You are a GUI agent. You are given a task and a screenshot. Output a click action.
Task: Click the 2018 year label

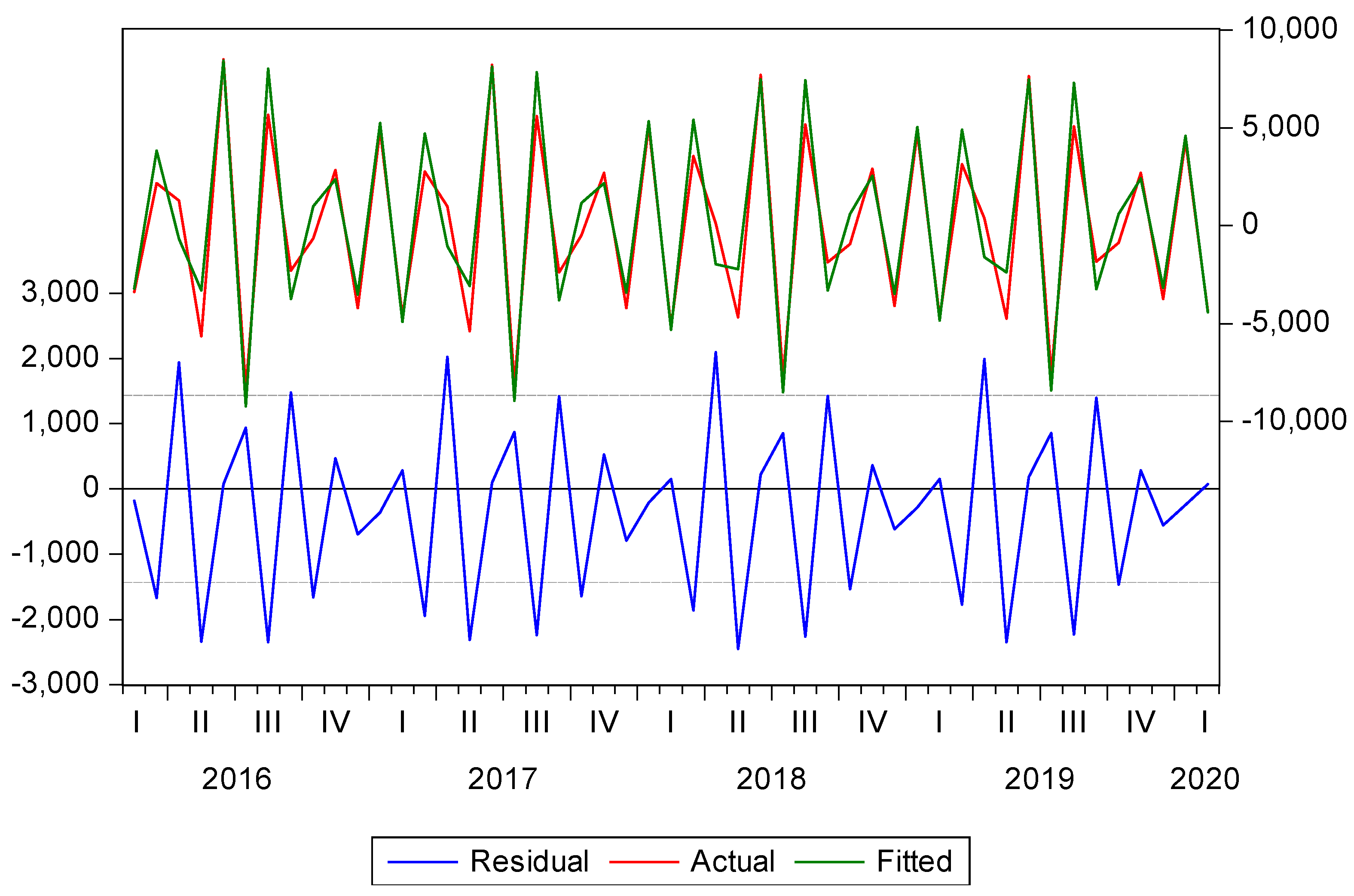(771, 780)
